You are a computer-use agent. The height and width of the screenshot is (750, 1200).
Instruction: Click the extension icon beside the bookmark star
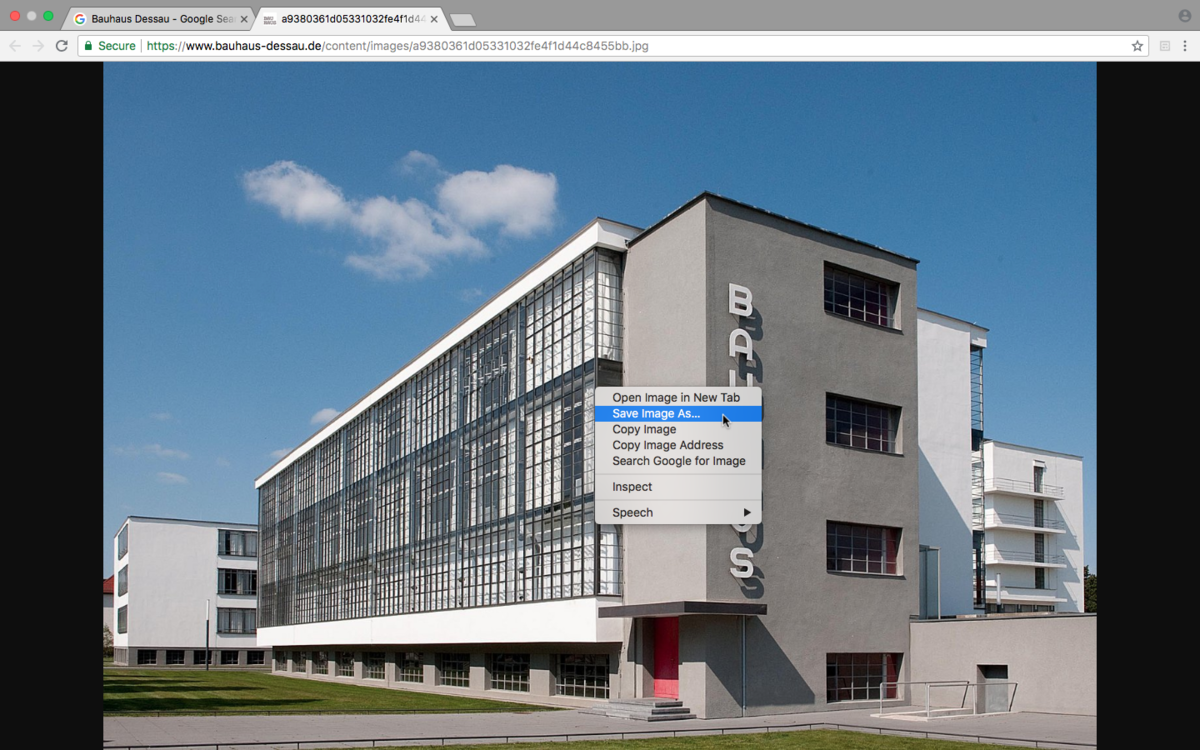(x=1164, y=46)
